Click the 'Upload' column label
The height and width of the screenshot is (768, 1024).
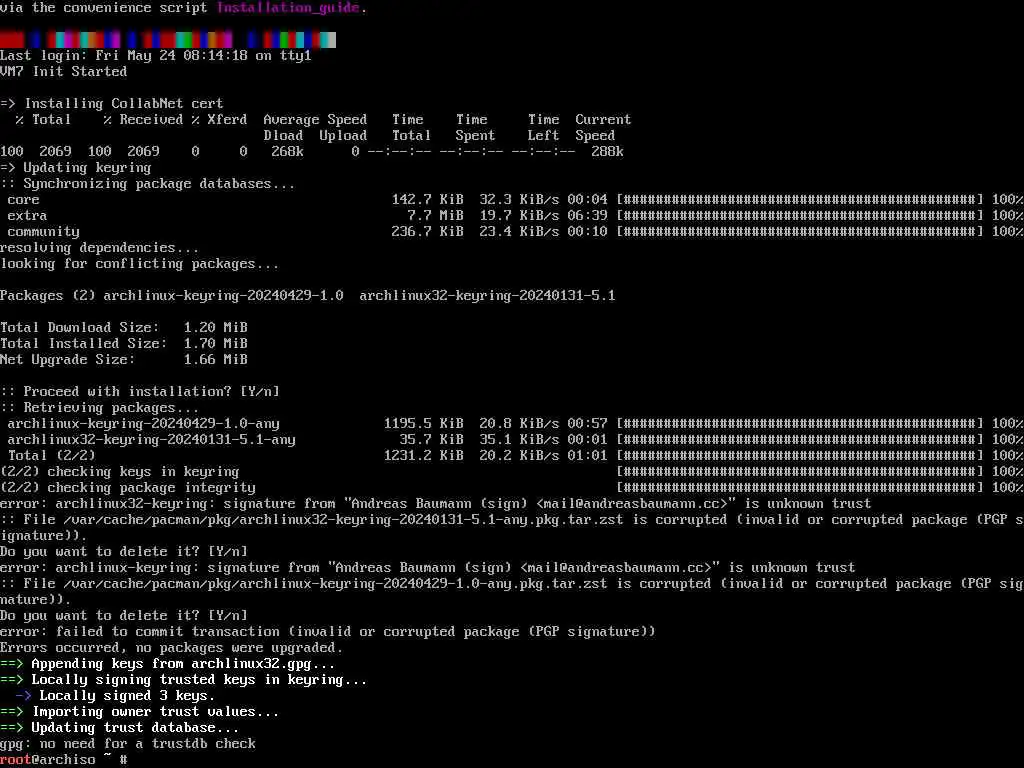click(343, 136)
